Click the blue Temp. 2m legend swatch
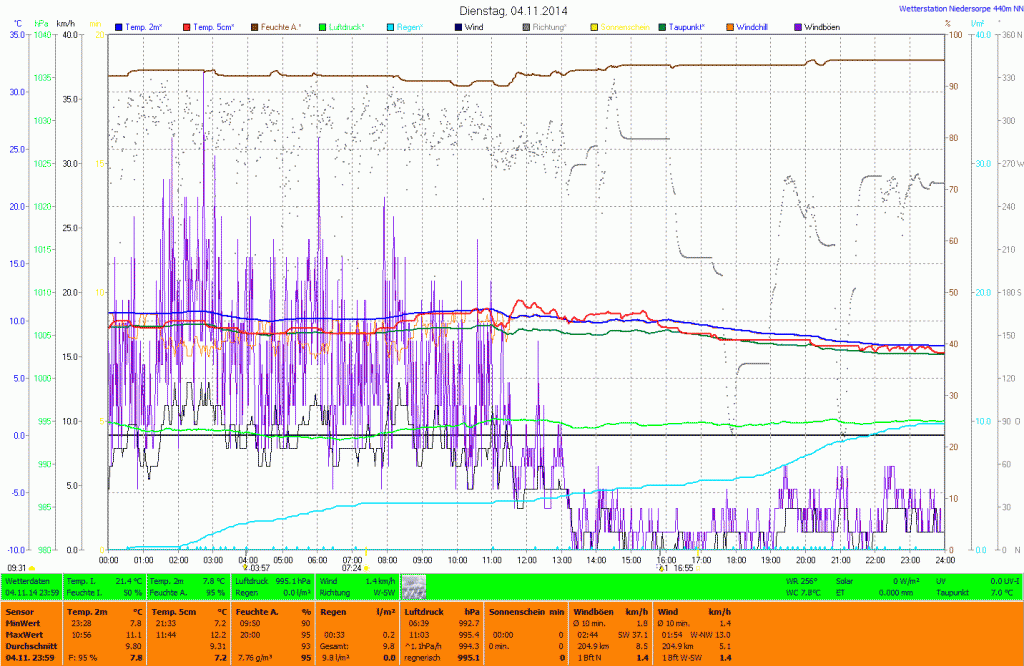The width and height of the screenshot is (1024, 666). pyautogui.click(x=120, y=25)
